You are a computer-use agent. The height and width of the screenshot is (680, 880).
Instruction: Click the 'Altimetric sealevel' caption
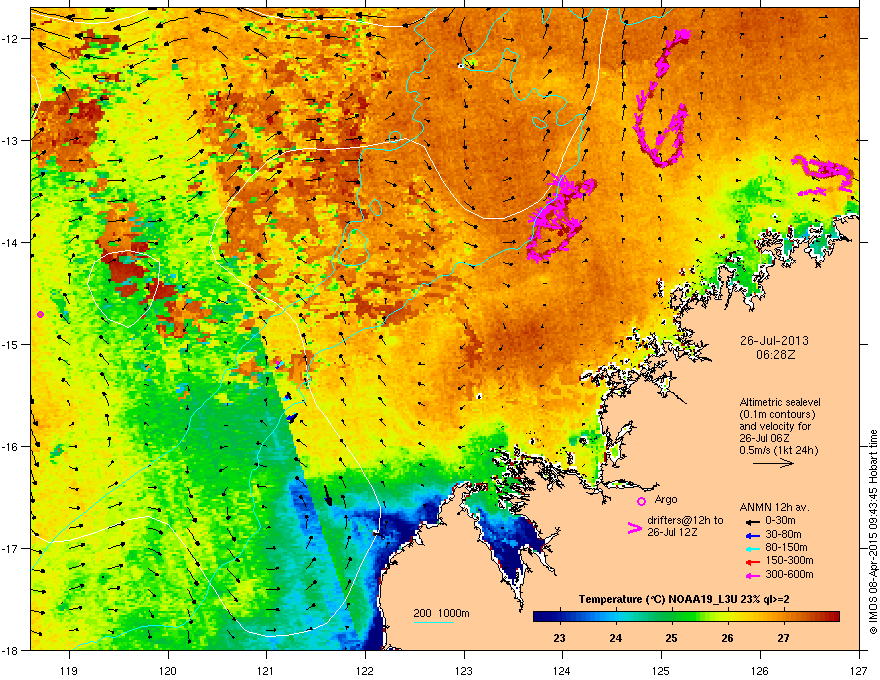[780, 402]
